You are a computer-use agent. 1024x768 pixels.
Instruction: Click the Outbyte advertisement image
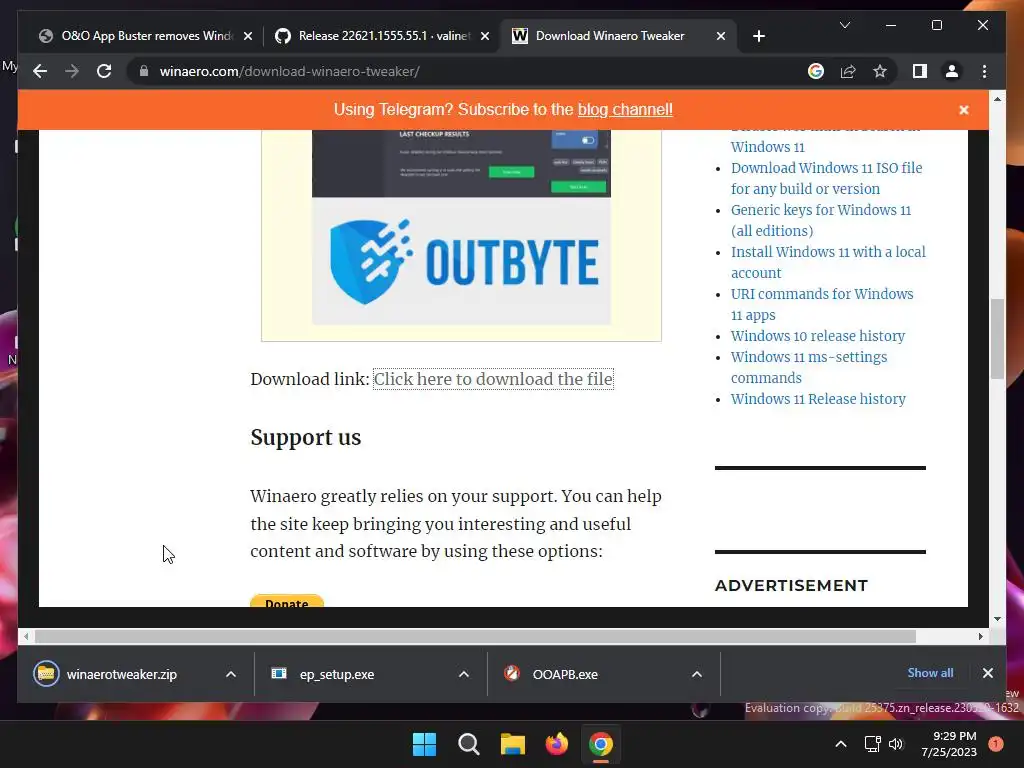(461, 227)
